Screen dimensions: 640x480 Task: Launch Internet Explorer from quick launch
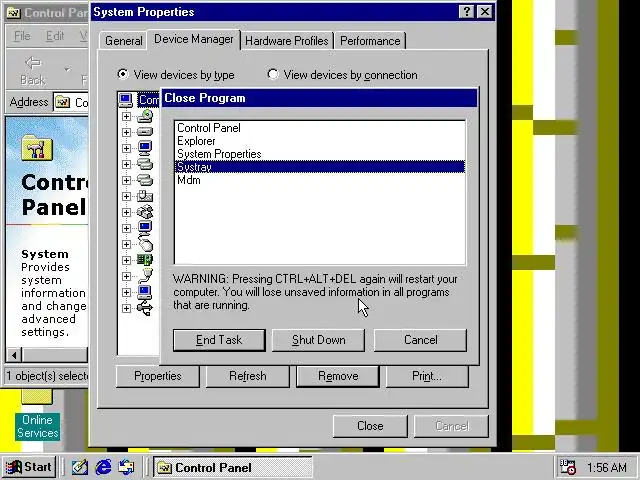[103, 467]
